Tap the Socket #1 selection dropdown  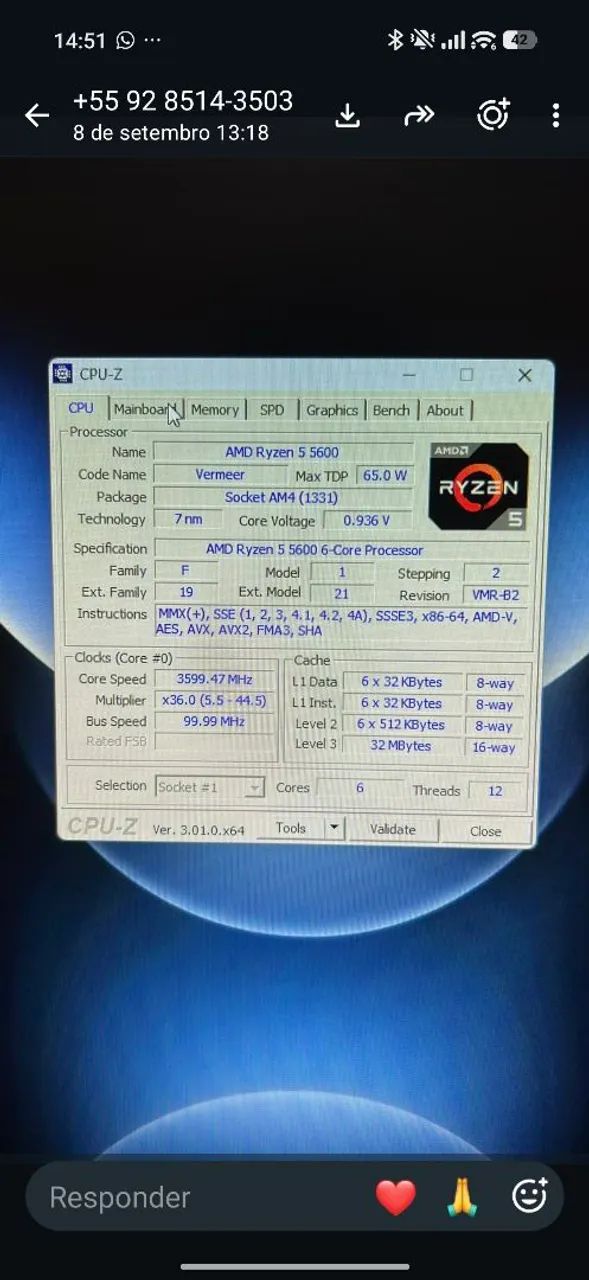point(210,787)
